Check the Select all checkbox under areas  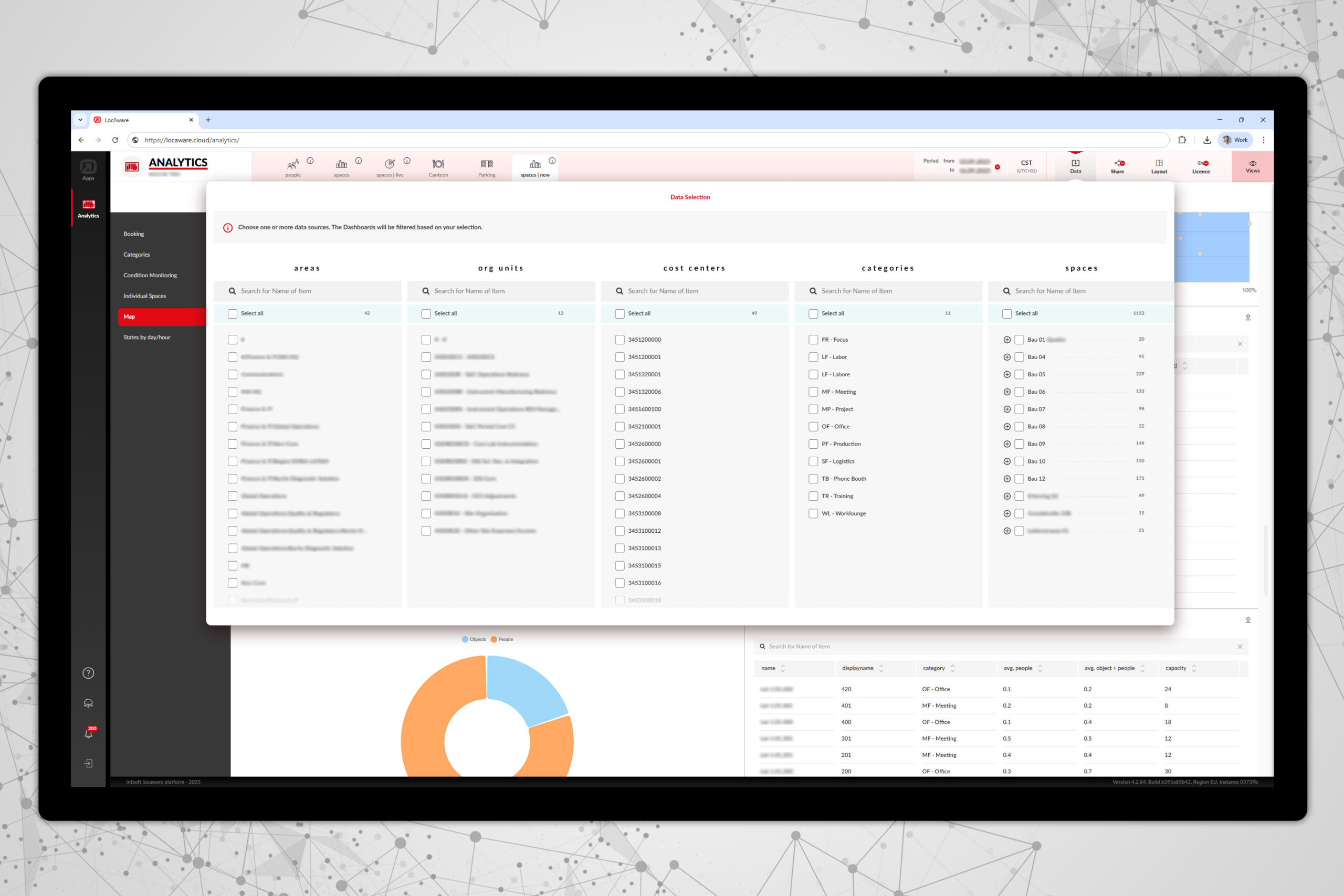point(233,313)
